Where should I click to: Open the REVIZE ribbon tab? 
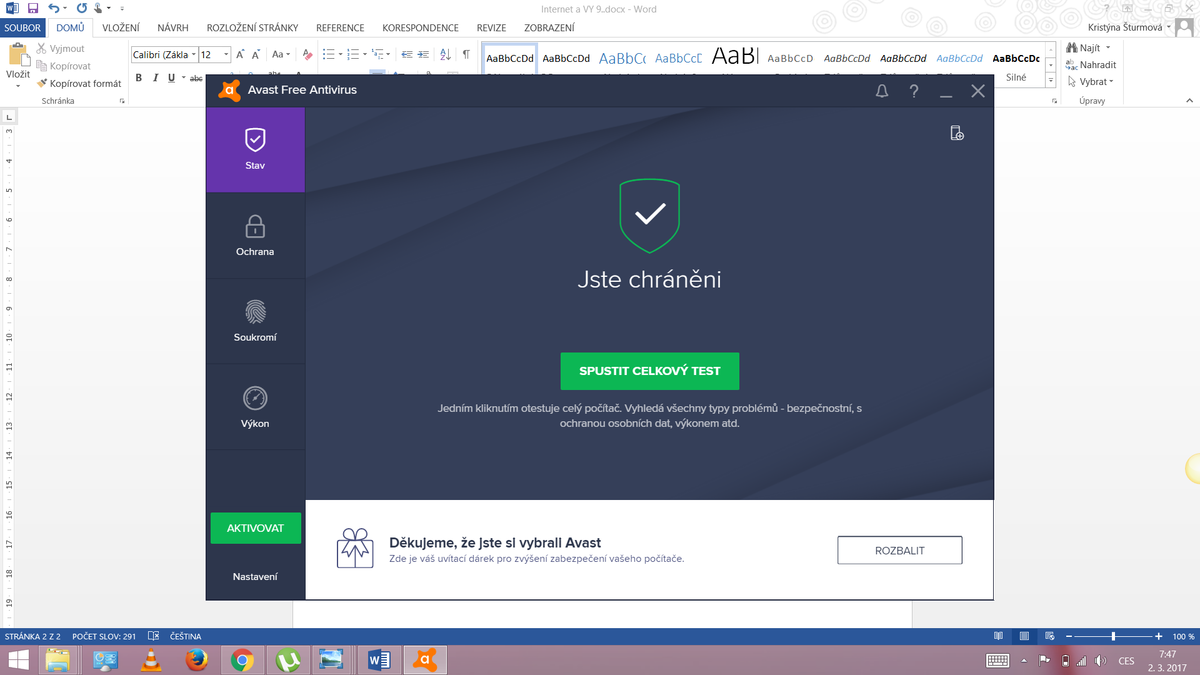click(x=491, y=28)
